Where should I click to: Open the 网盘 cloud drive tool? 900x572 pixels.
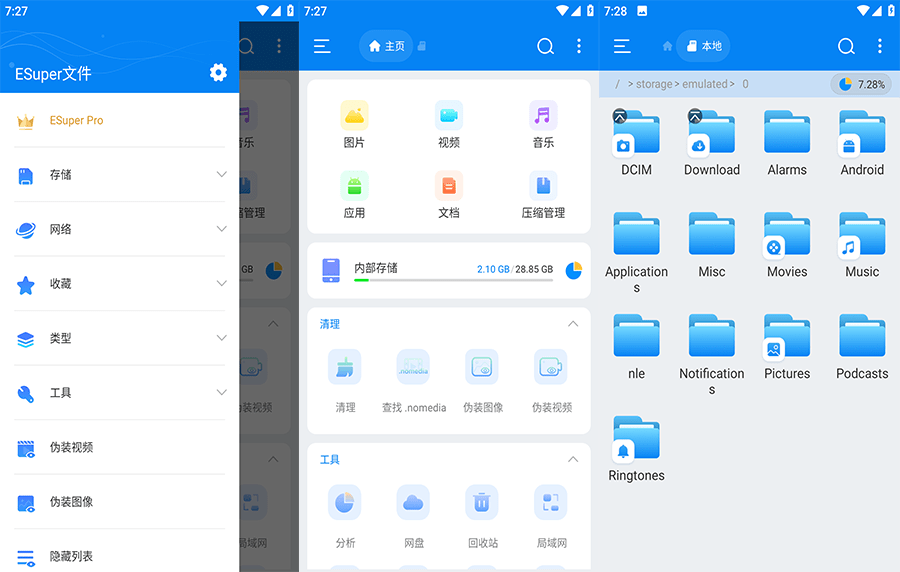coord(413,517)
